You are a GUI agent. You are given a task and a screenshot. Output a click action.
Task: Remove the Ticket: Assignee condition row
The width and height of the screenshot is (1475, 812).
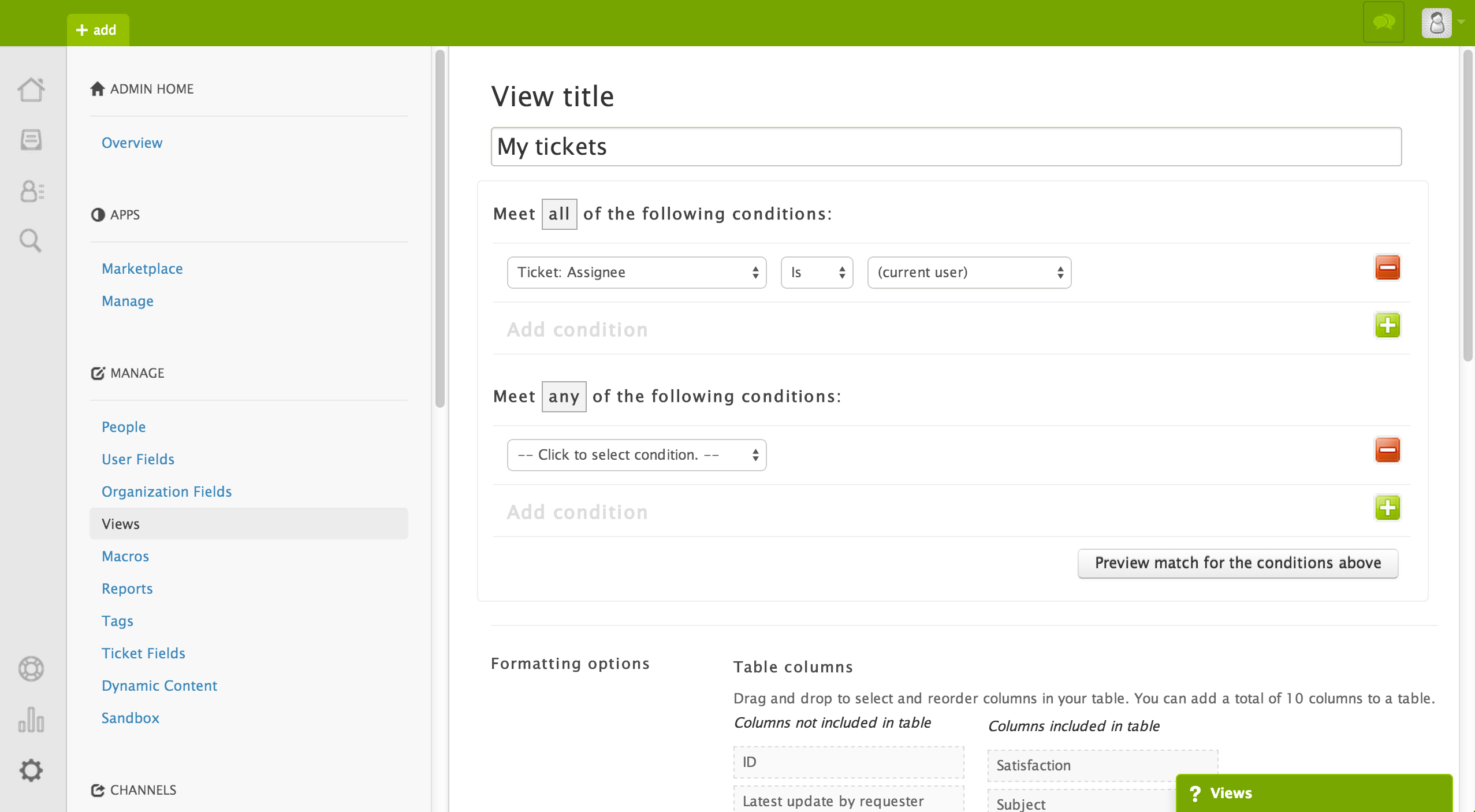coord(1387,267)
